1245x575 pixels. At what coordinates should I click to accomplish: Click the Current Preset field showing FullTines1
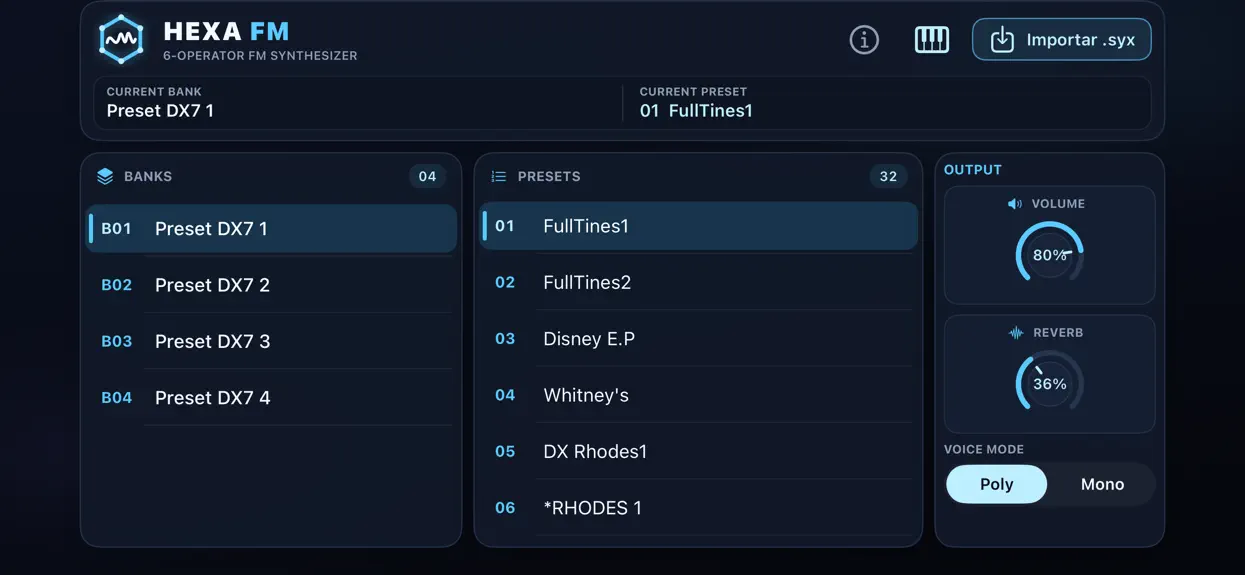click(886, 102)
